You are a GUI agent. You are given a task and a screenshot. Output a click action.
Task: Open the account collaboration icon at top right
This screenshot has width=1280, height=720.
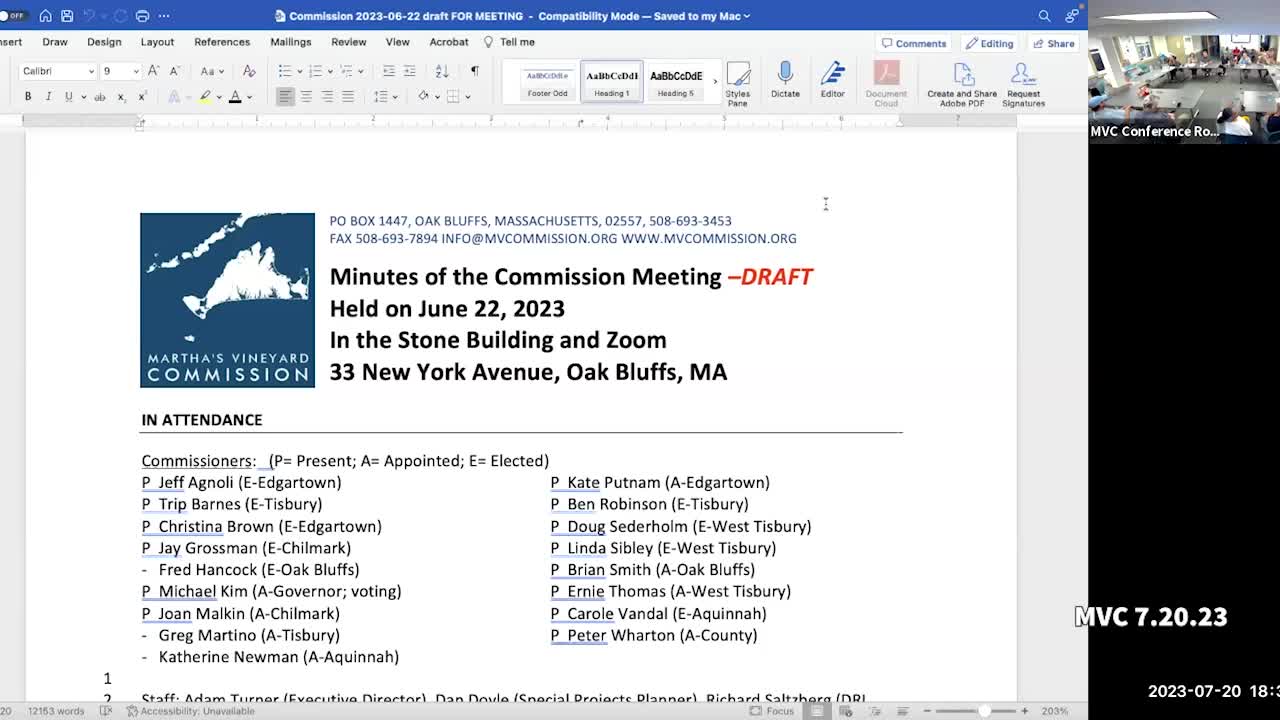pos(1072,16)
